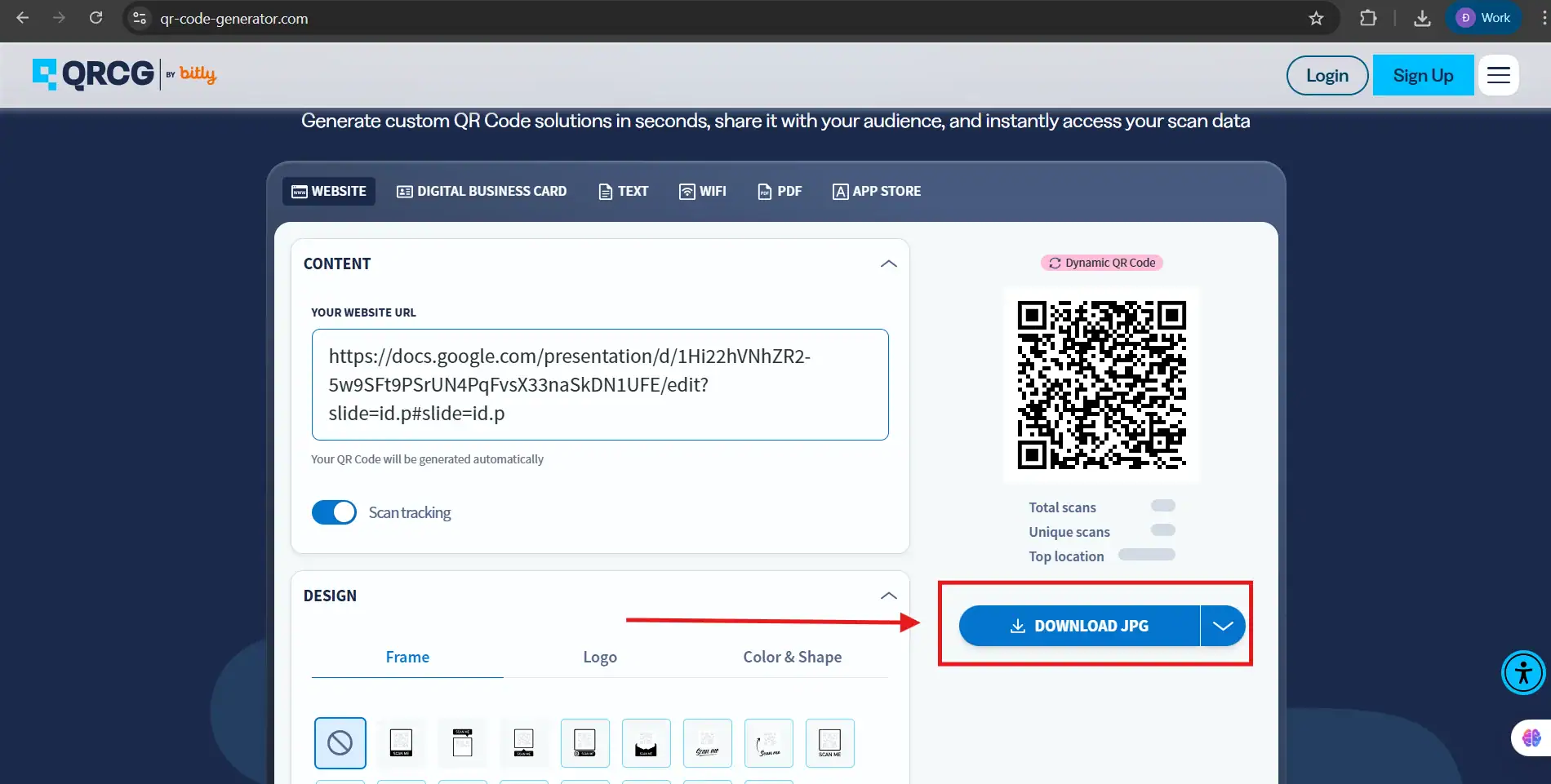The width and height of the screenshot is (1551, 784).
Task: Toggle Scan tracking off
Action: coord(334,512)
